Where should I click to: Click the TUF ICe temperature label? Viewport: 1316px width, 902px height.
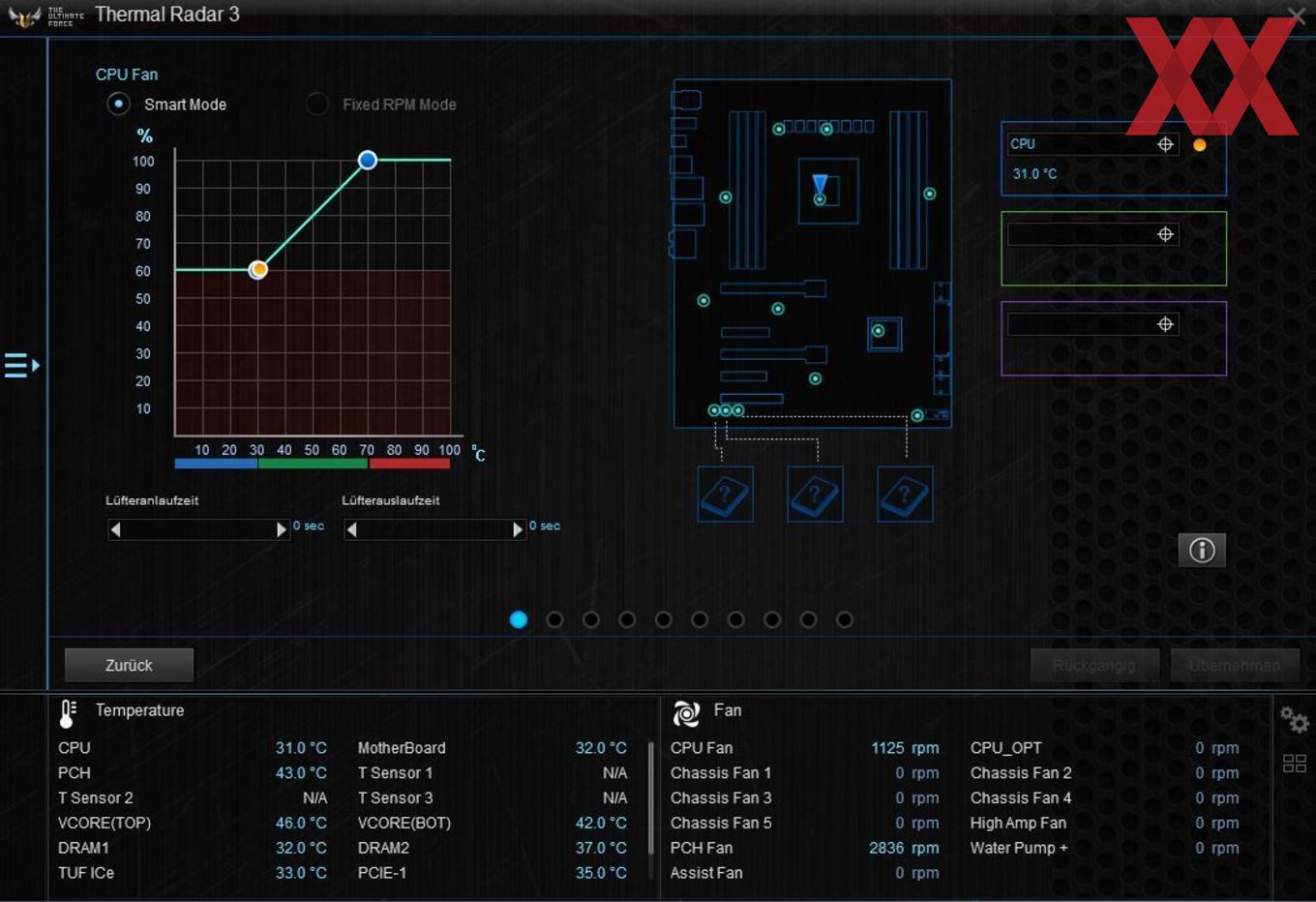coord(86,873)
